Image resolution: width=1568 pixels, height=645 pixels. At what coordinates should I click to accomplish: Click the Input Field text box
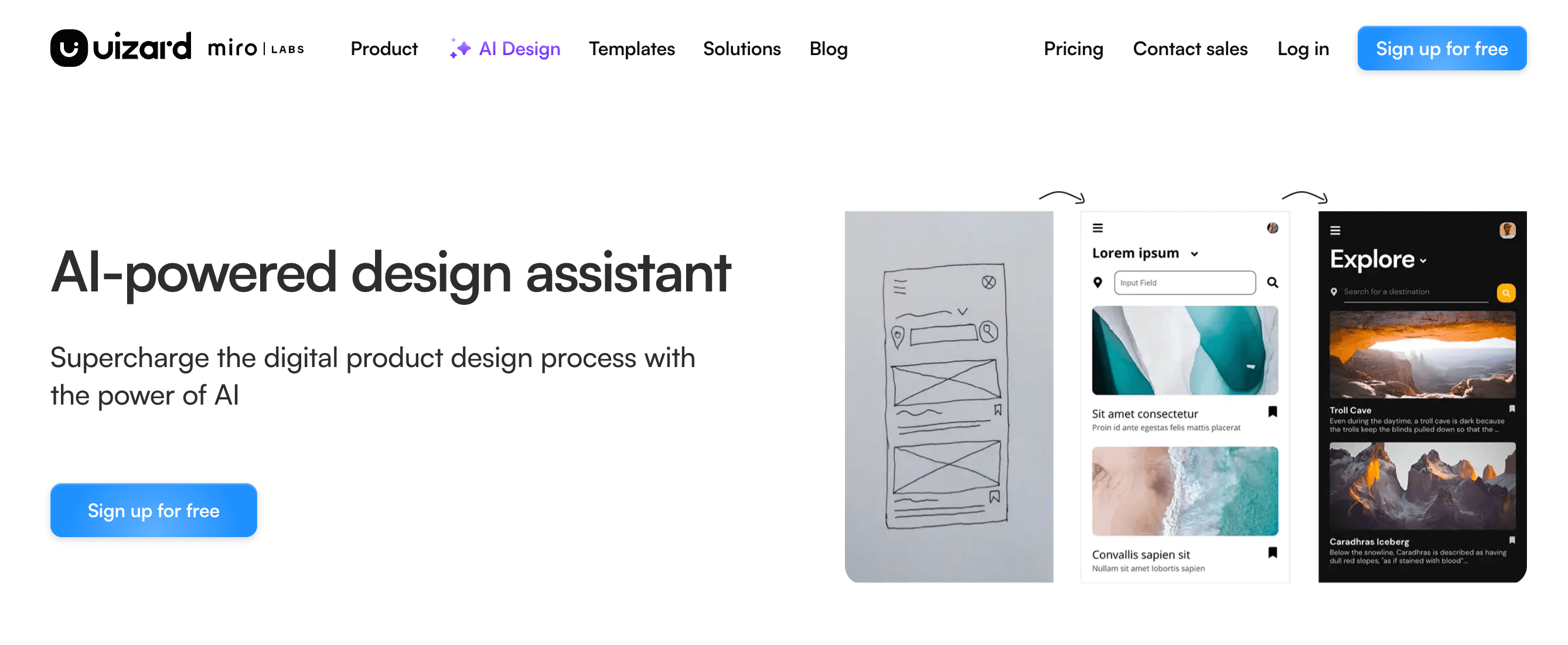1185,283
